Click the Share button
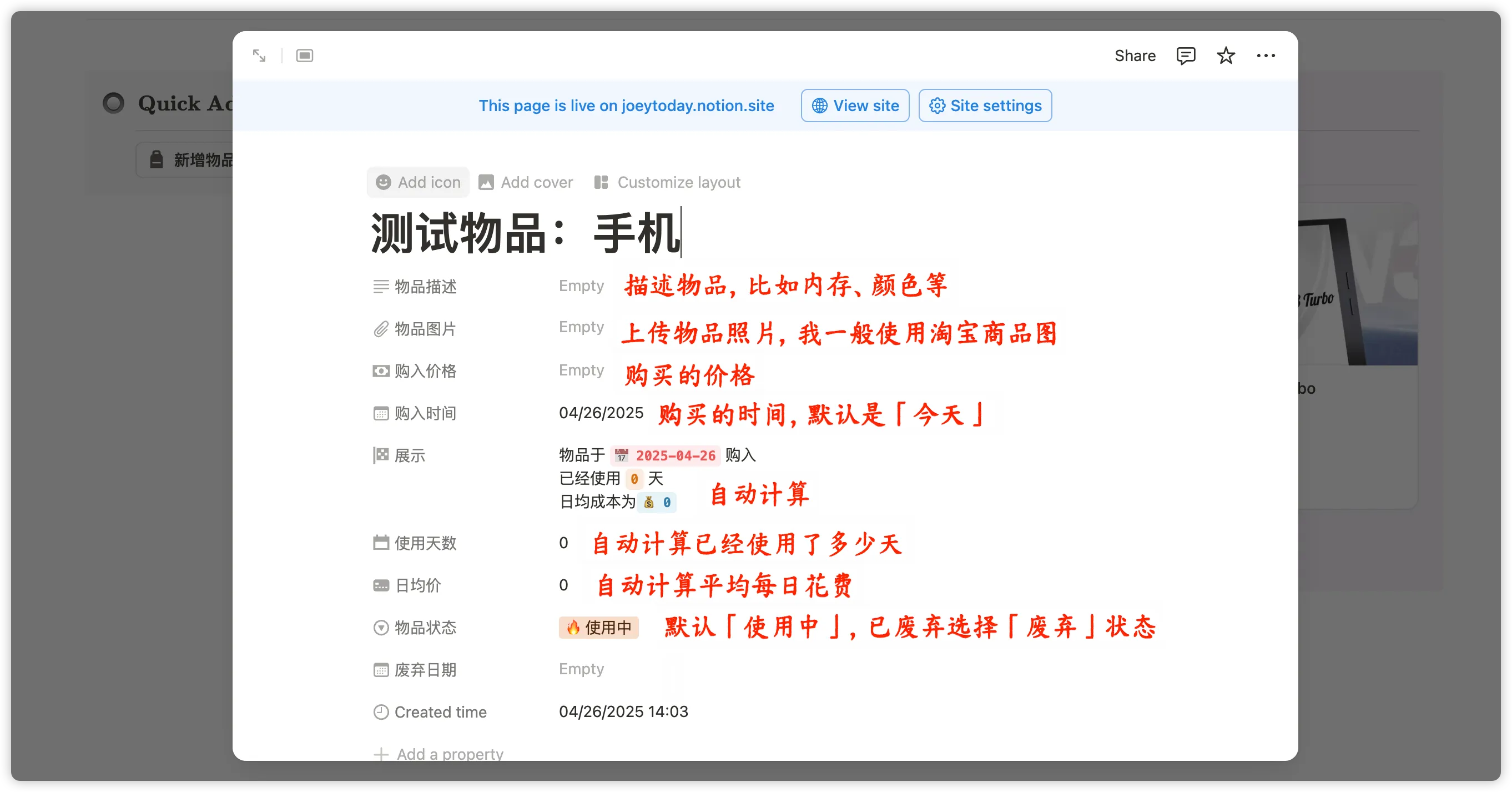 tap(1135, 56)
